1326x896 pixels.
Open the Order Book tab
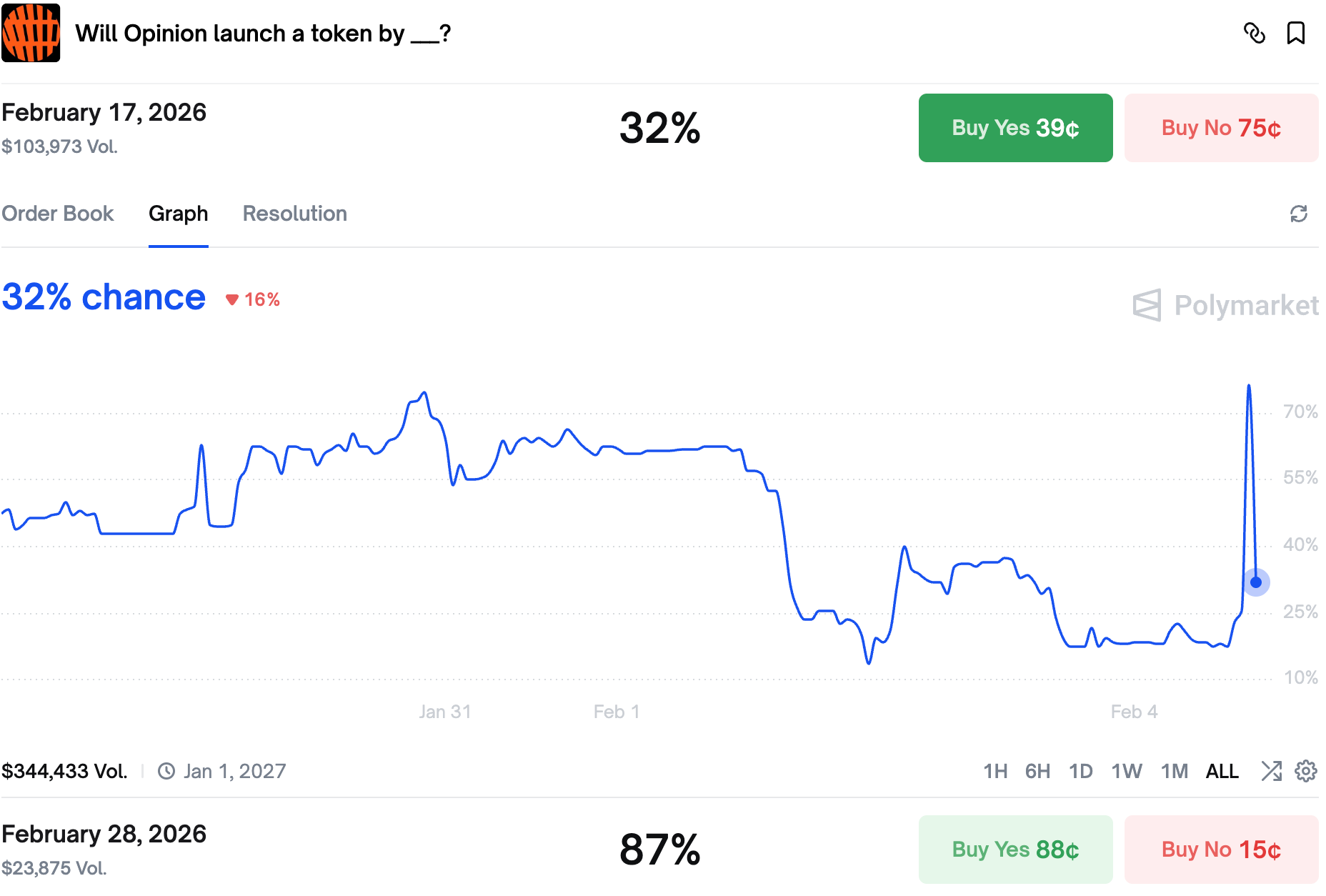click(x=58, y=214)
